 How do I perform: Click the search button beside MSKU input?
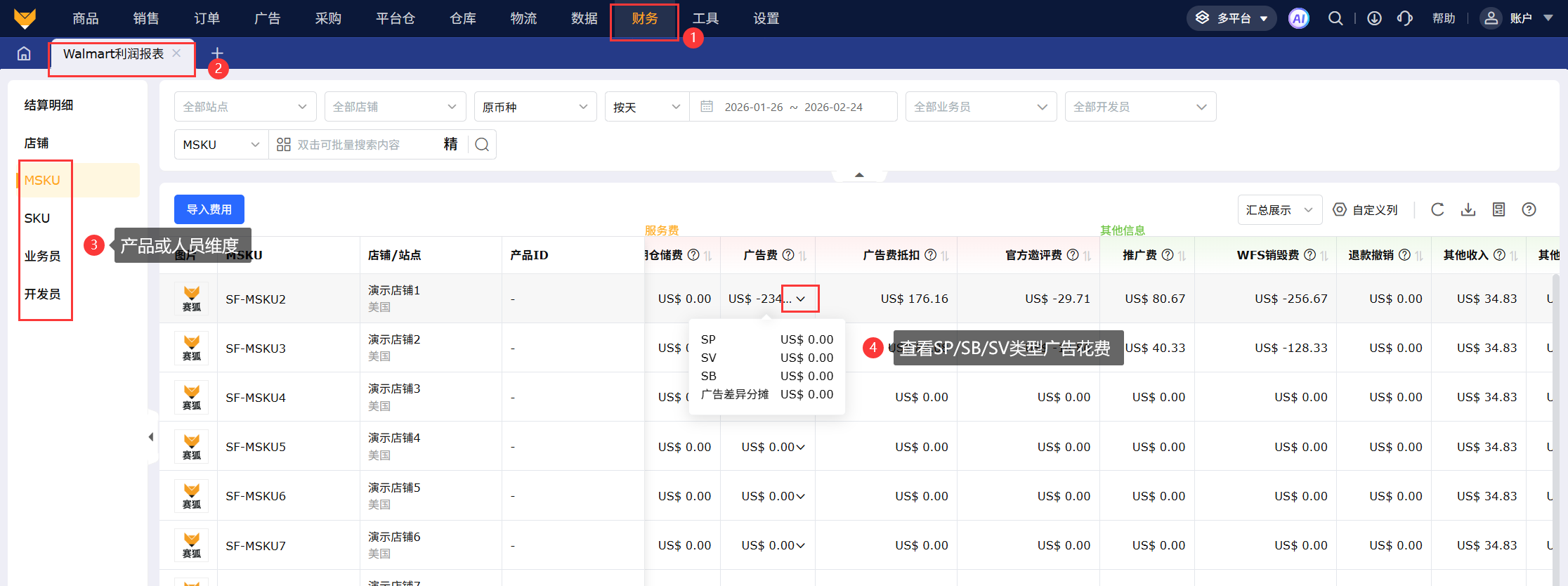[482, 145]
